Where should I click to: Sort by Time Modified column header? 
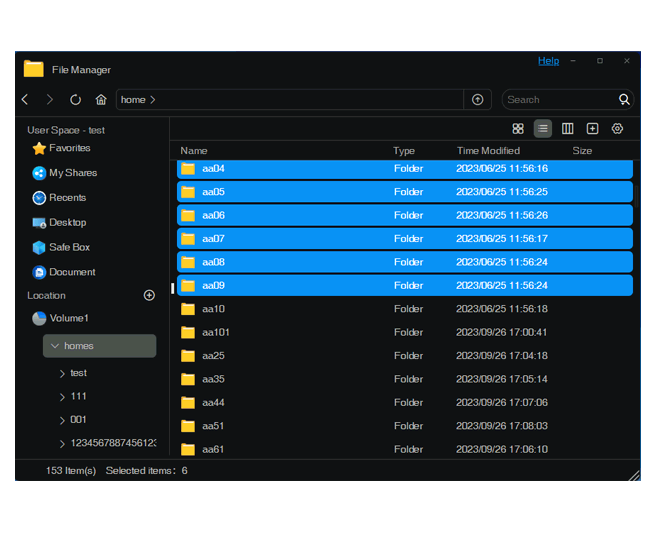pos(488,151)
